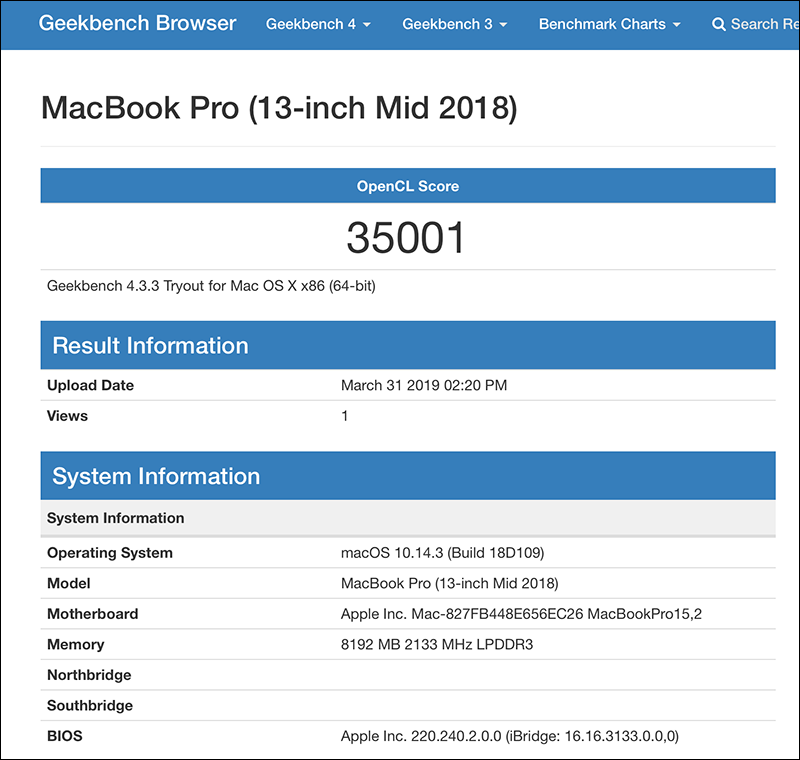Screen dimensions: 800x760
Task: Select the 8192 MB 2133 MHz LPDDR3 value
Action: (437, 644)
